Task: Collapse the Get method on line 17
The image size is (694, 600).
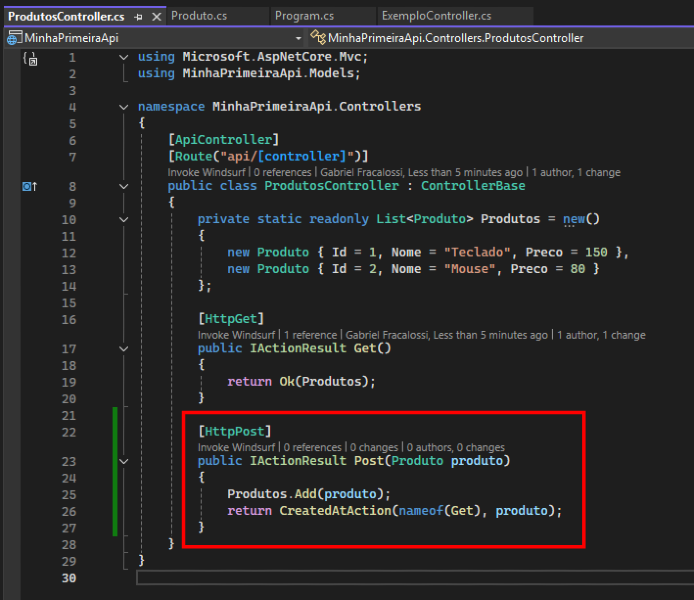Action: [x=123, y=349]
